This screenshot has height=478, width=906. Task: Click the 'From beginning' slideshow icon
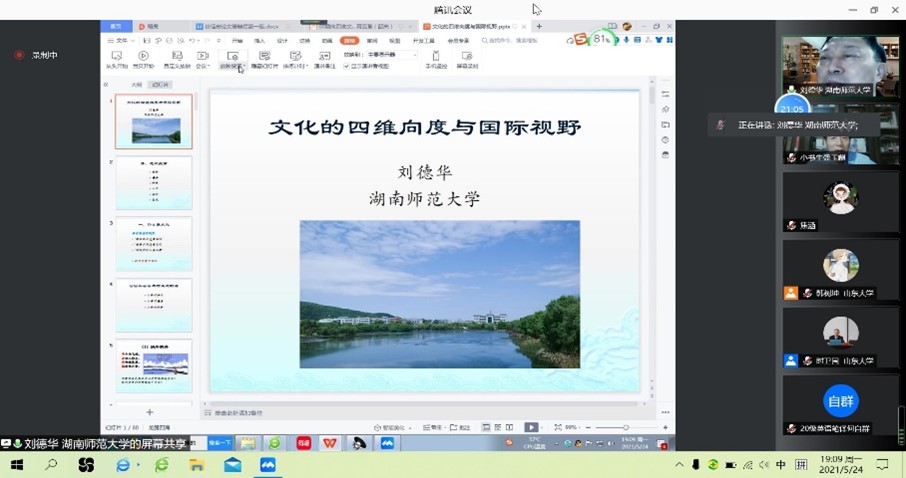tap(117, 58)
